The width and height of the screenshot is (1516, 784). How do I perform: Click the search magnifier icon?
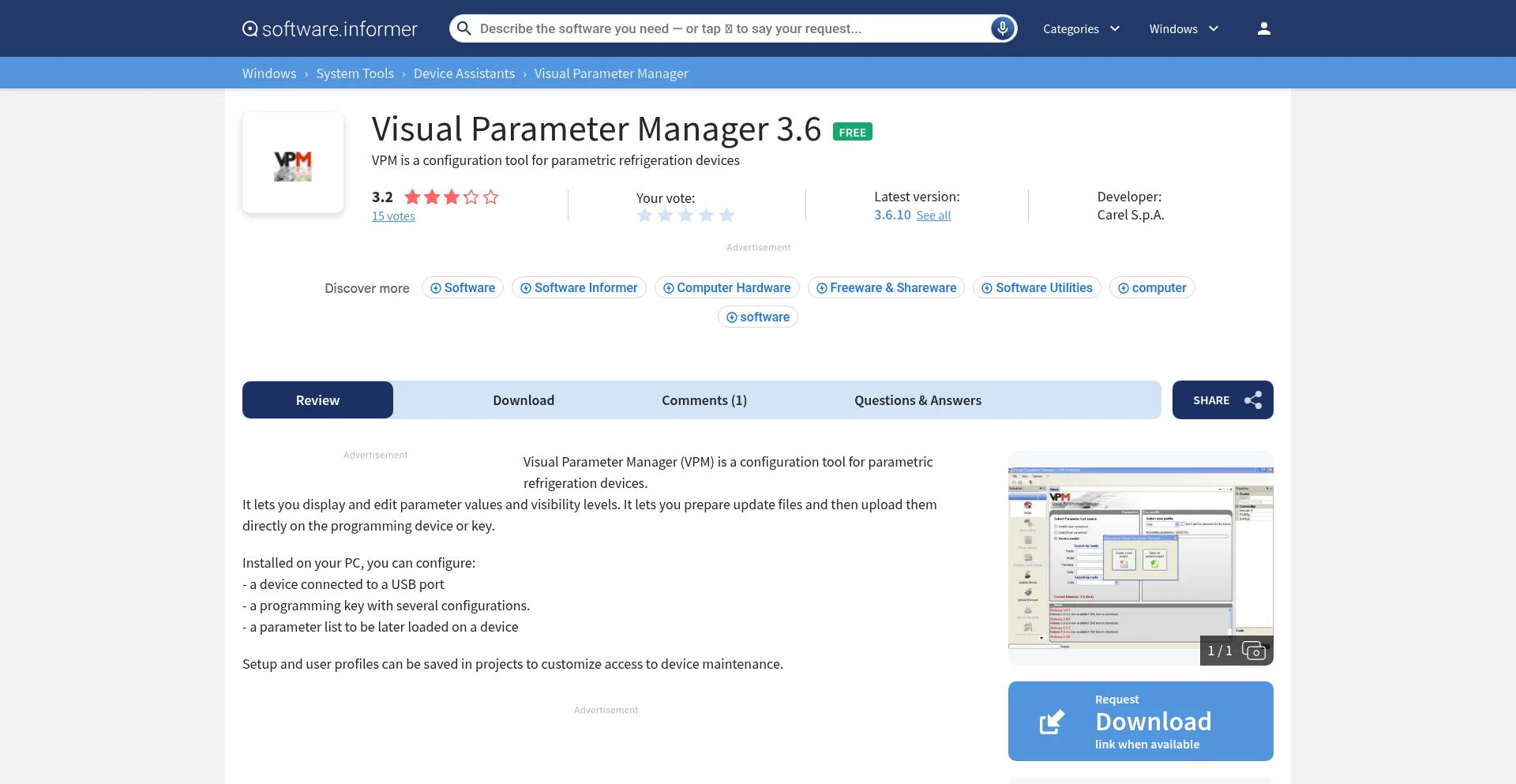click(464, 28)
